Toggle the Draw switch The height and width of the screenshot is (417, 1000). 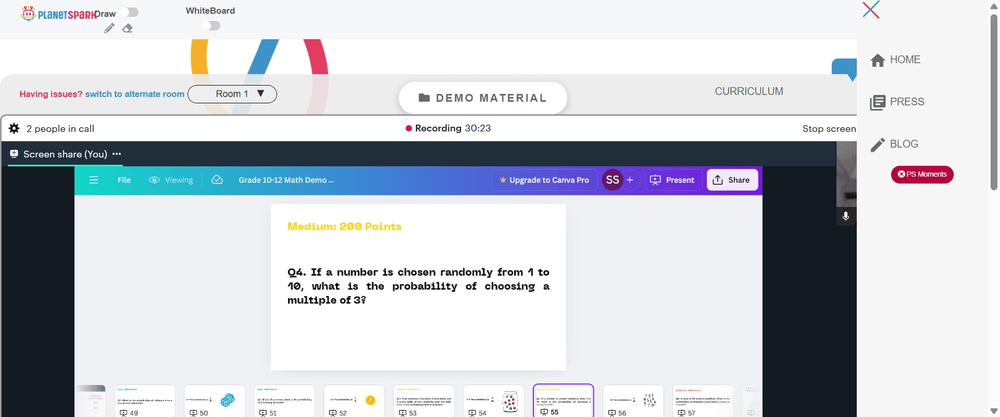pos(129,12)
